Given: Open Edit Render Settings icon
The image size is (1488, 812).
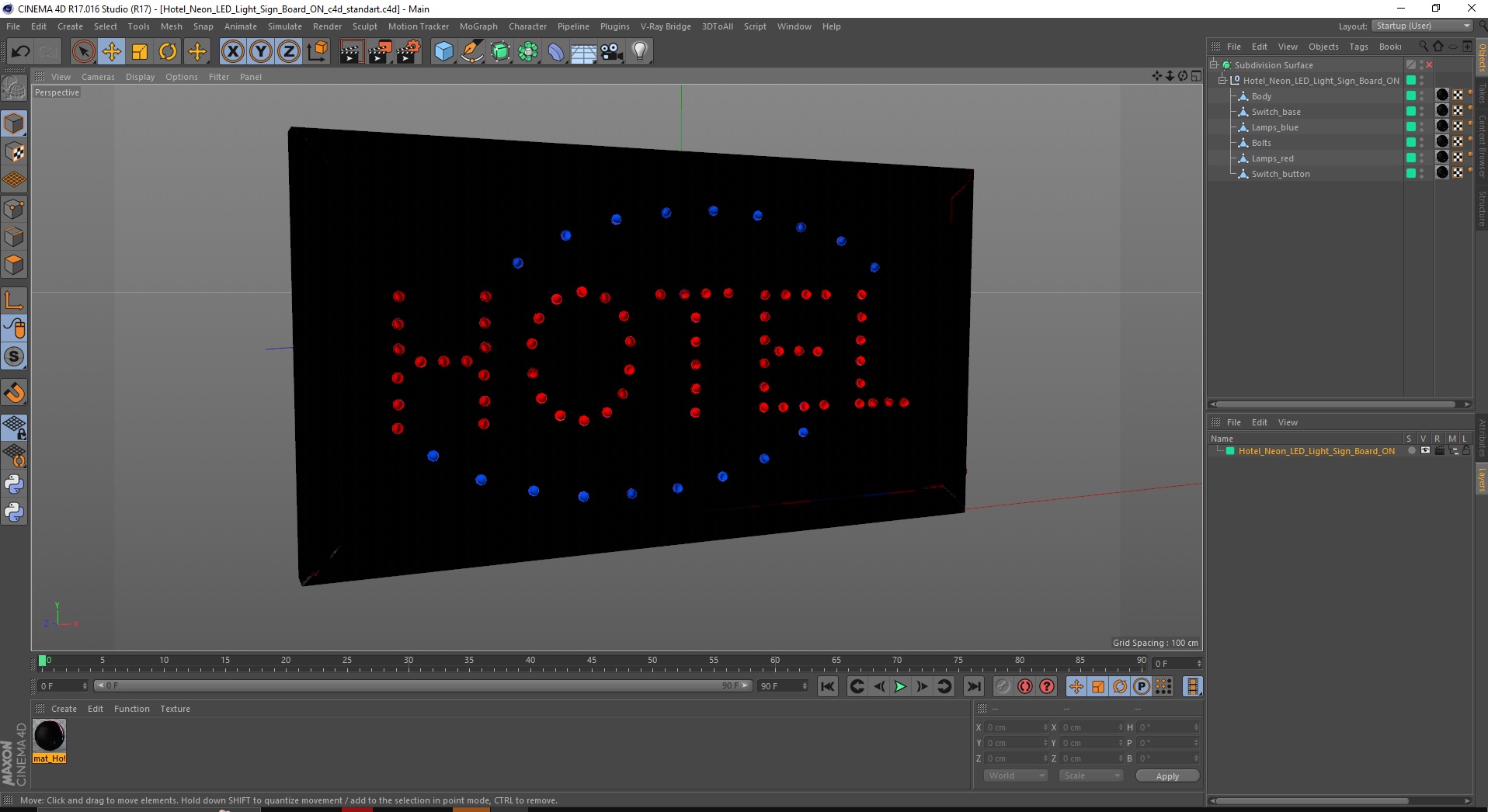Looking at the screenshot, I should (409, 52).
